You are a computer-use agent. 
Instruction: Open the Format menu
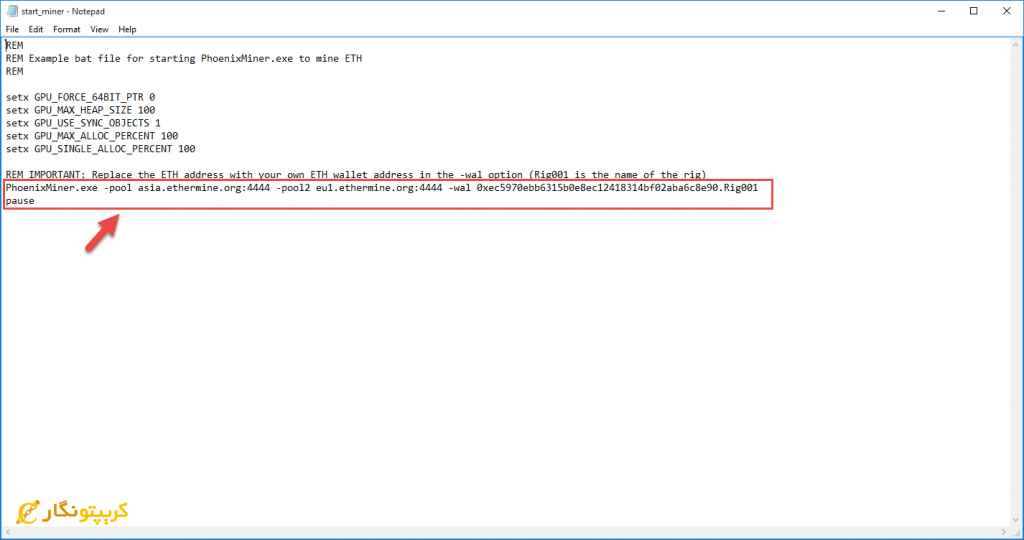pos(67,29)
